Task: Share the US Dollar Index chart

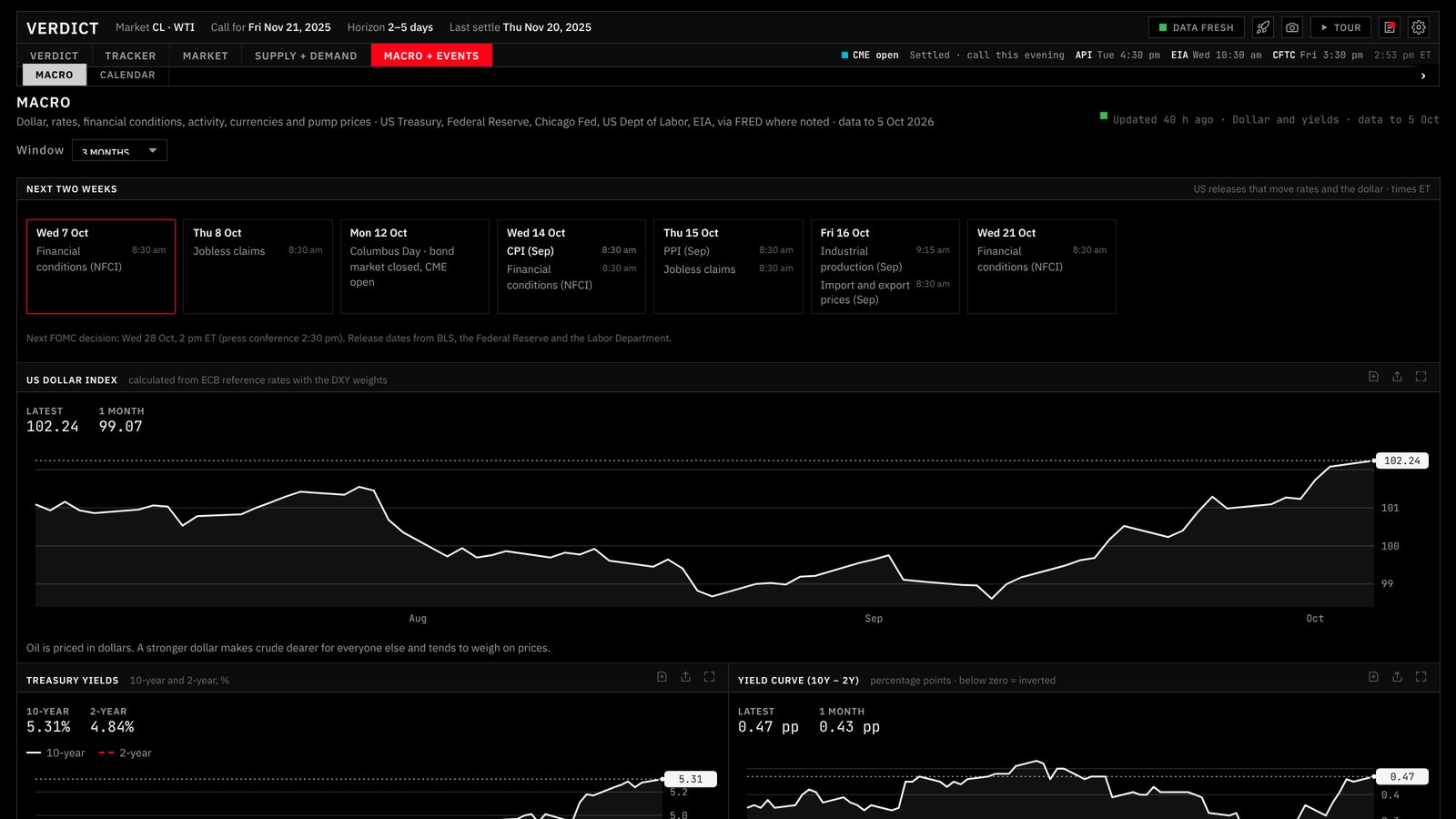Action: pos(1398,377)
